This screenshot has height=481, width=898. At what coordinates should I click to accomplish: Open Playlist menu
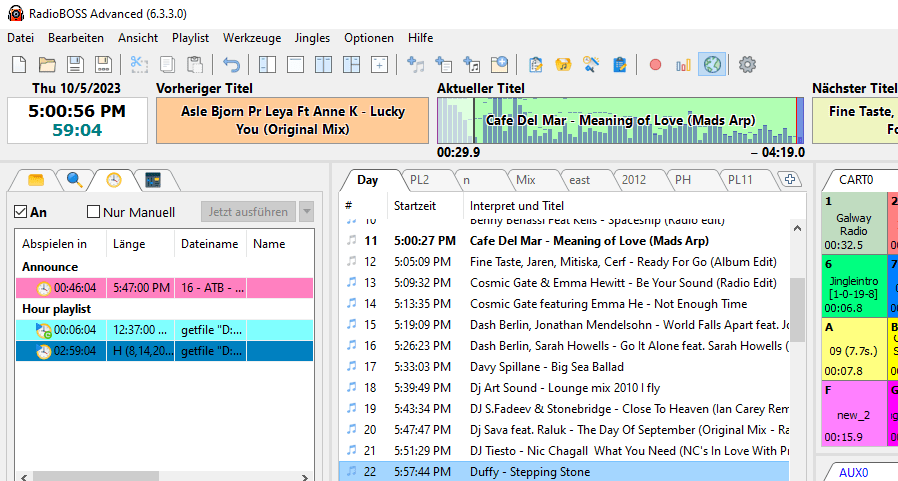click(190, 38)
